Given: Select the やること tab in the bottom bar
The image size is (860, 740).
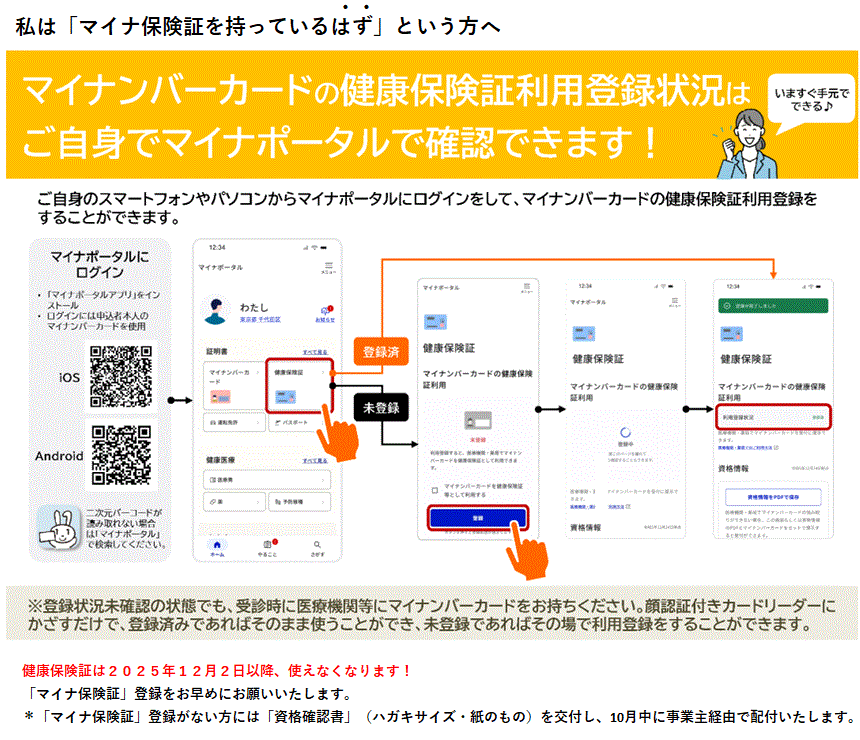Looking at the screenshot, I should pyautogui.click(x=268, y=549).
